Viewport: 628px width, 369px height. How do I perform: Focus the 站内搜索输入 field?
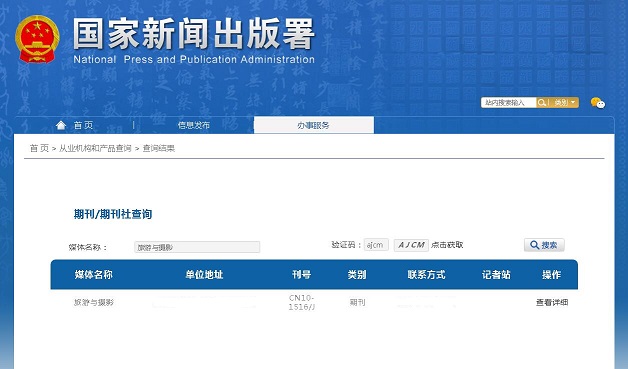coord(509,103)
